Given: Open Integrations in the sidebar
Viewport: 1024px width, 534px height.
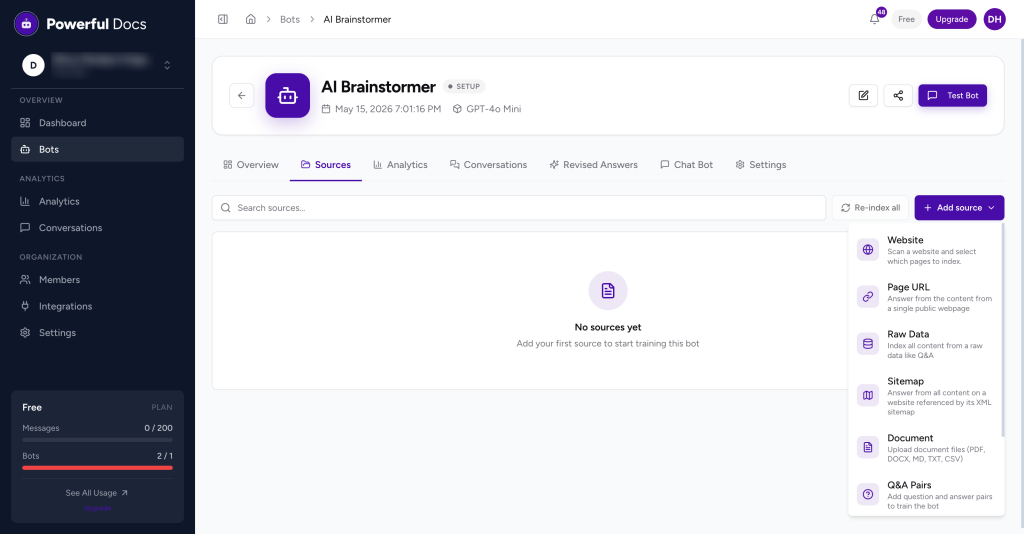Looking at the screenshot, I should [x=97, y=306].
